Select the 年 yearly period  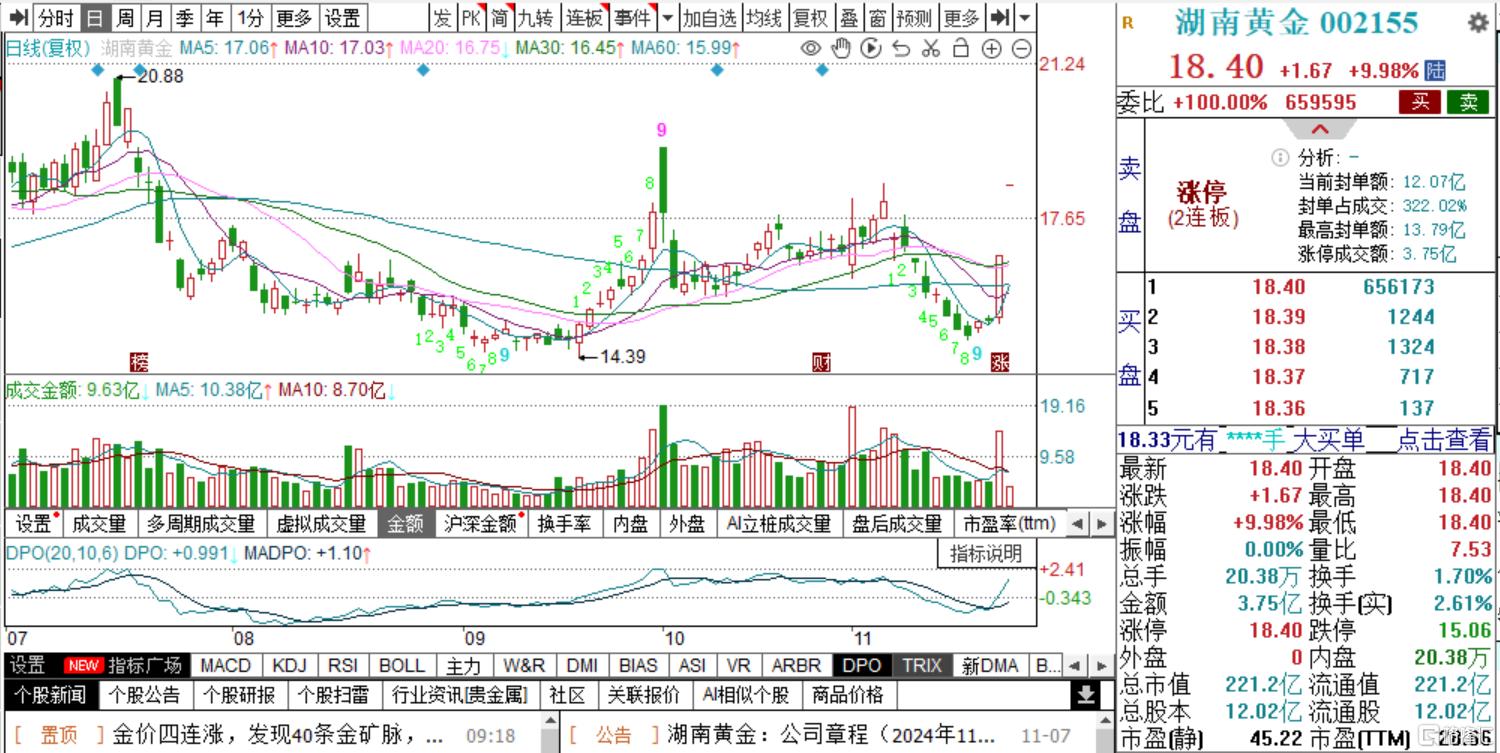215,17
